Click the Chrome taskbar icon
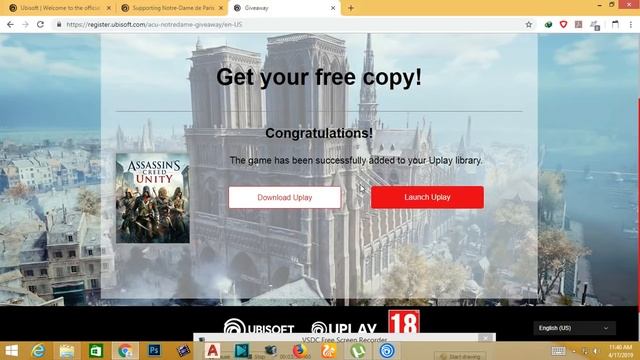 pyautogui.click(x=125, y=351)
